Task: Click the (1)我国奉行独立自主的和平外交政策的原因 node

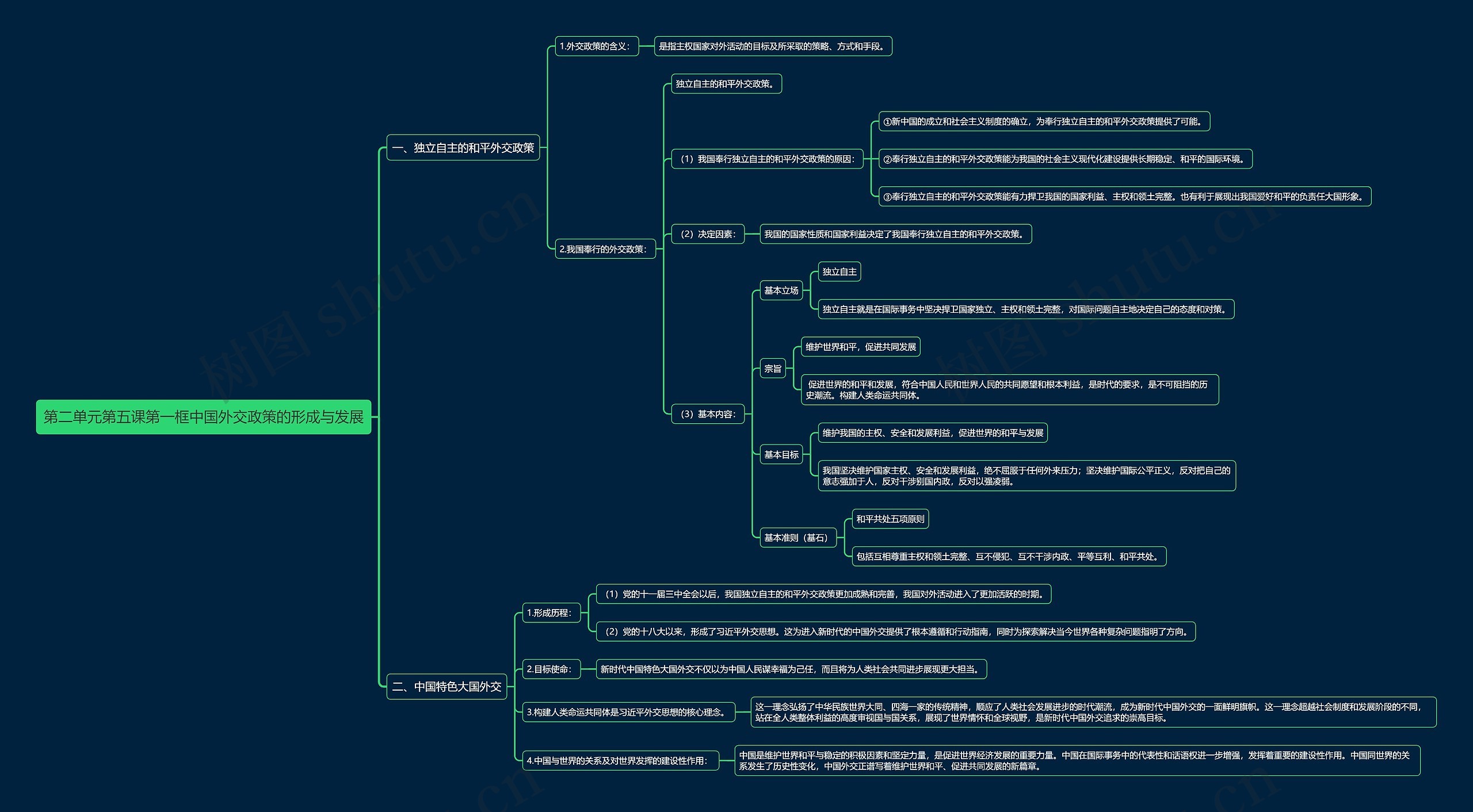Action: coord(767,159)
